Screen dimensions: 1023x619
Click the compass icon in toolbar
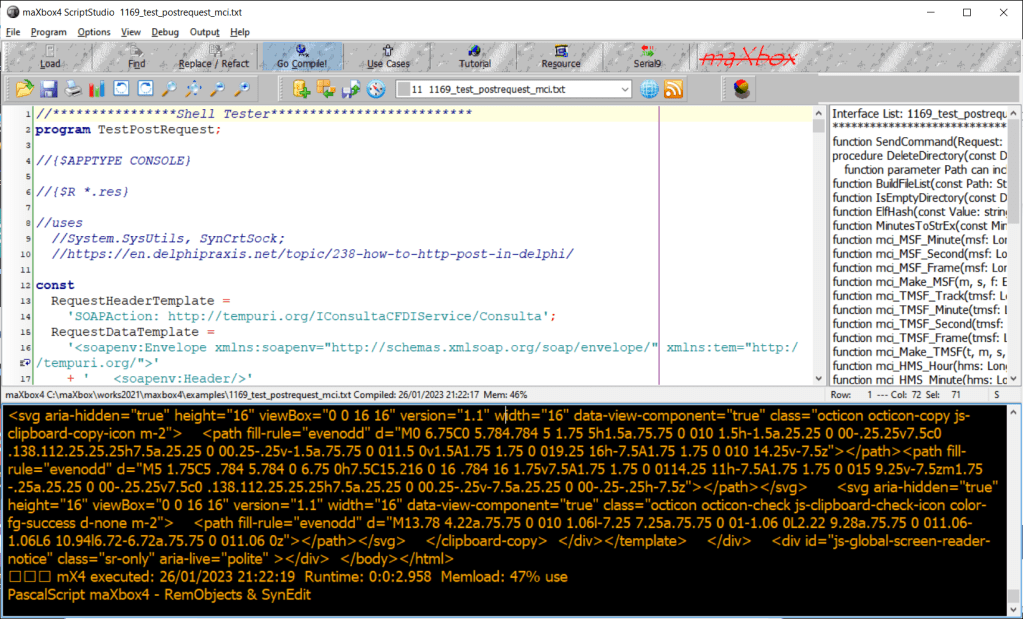tap(376, 89)
